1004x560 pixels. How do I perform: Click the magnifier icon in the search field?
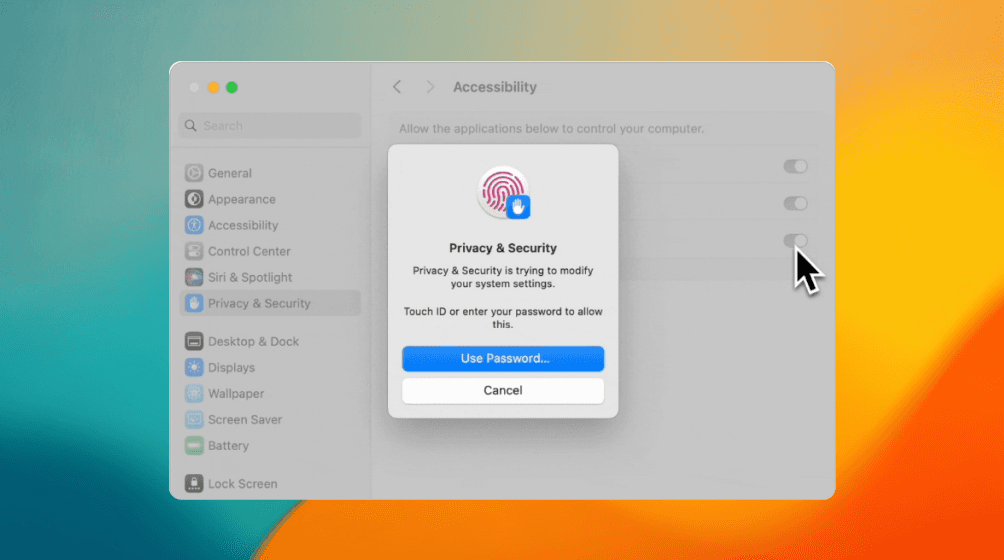click(190, 125)
